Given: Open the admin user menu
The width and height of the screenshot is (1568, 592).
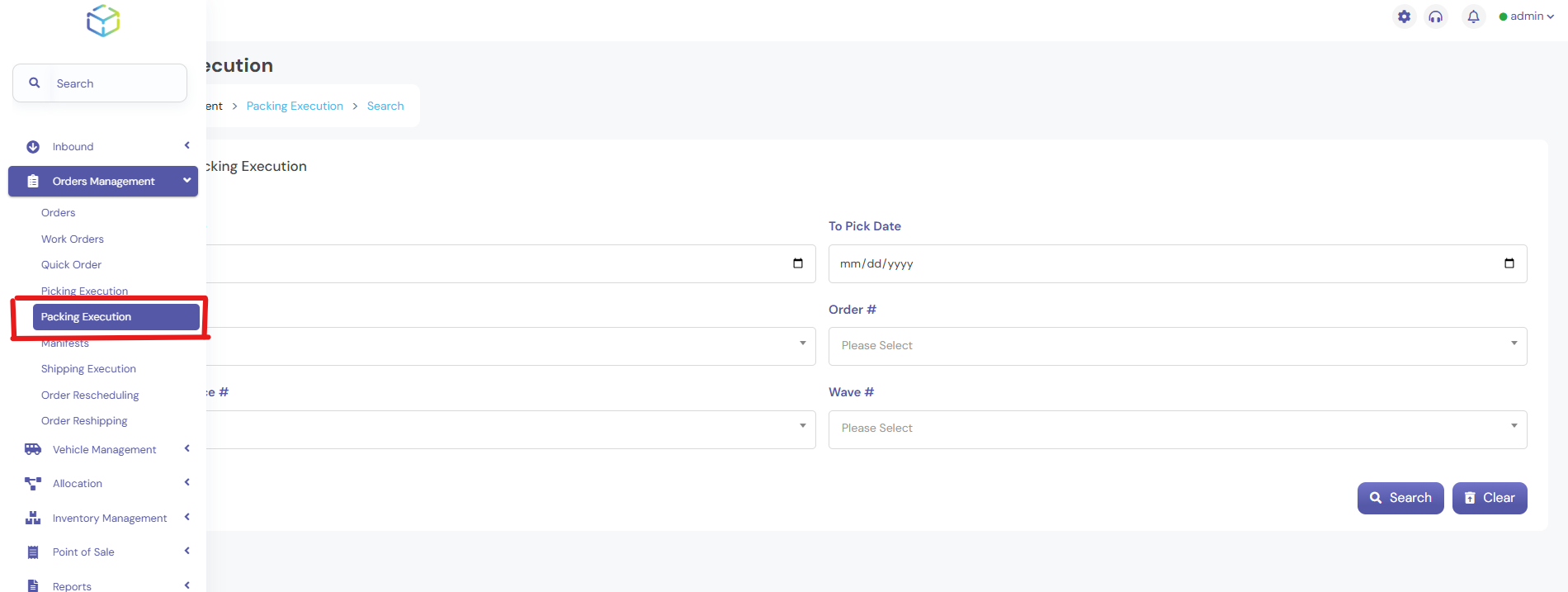Looking at the screenshot, I should click(x=1527, y=17).
